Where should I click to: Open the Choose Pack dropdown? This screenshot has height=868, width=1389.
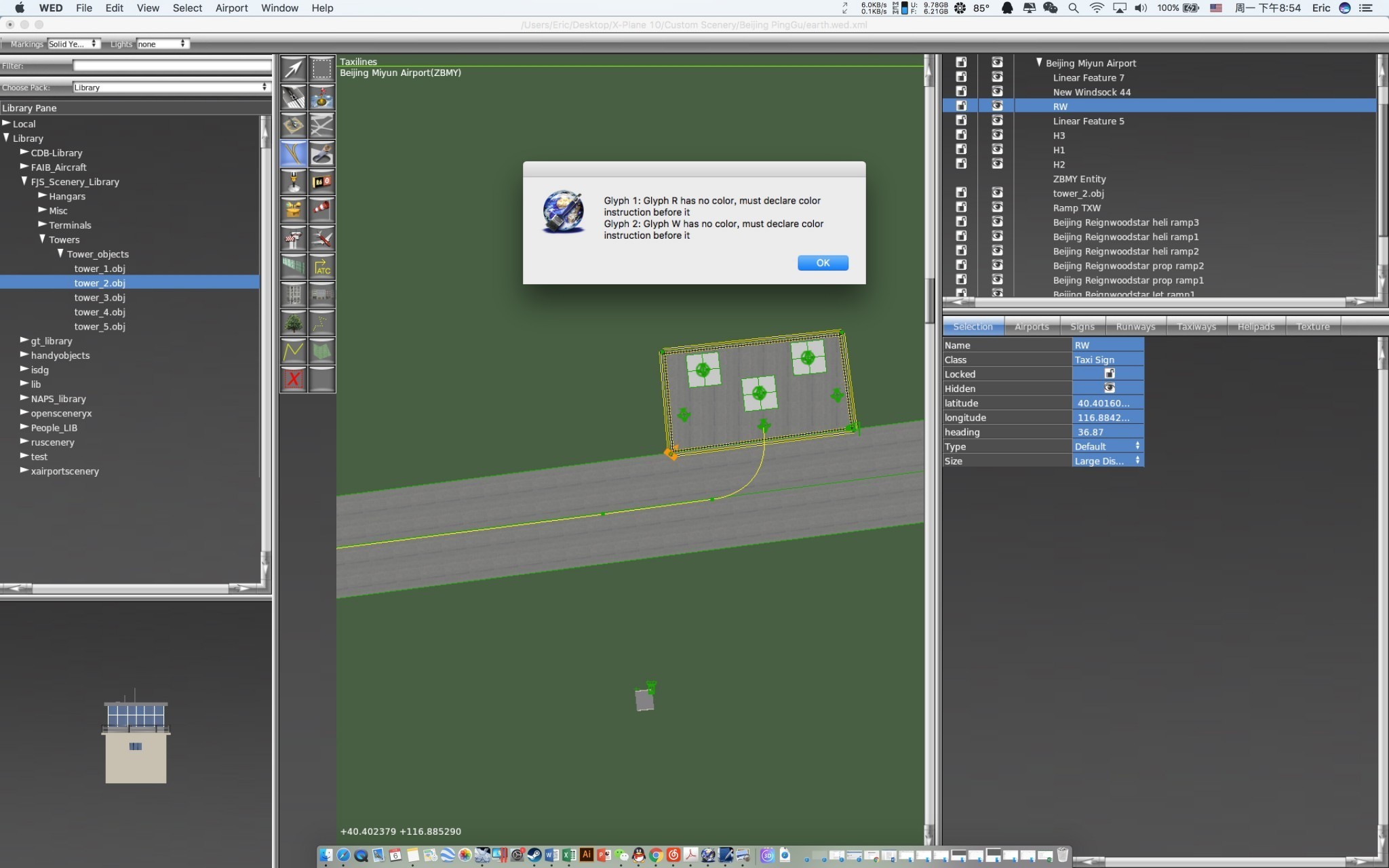click(171, 87)
